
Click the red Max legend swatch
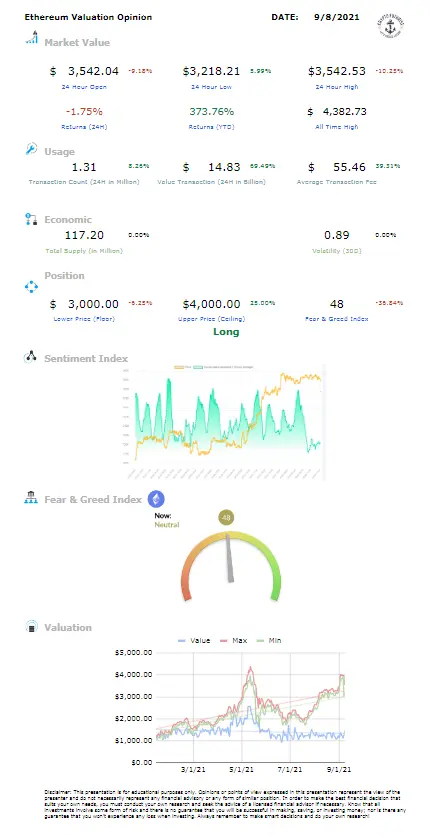[x=222, y=640]
